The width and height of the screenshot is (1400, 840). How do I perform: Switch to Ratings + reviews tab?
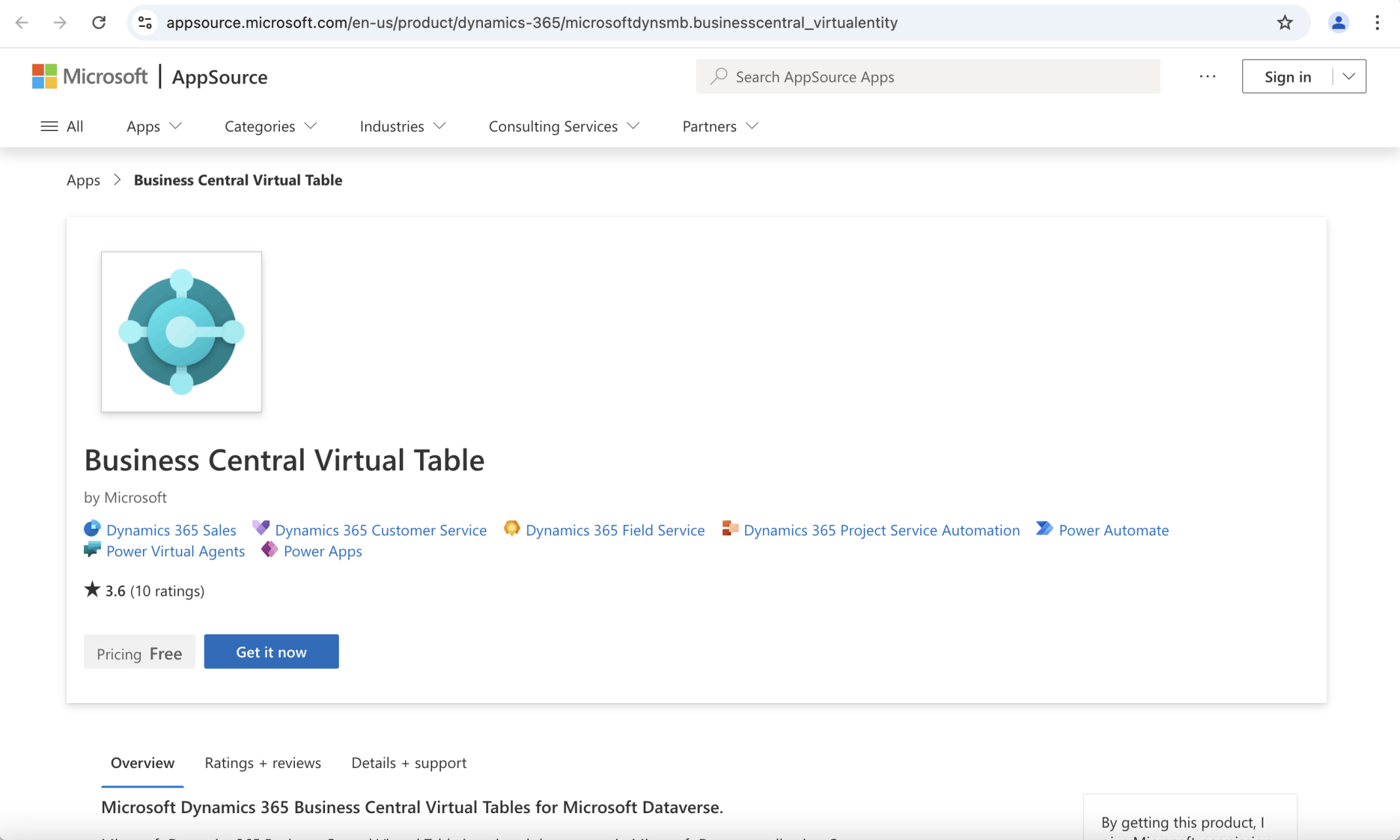(x=262, y=763)
